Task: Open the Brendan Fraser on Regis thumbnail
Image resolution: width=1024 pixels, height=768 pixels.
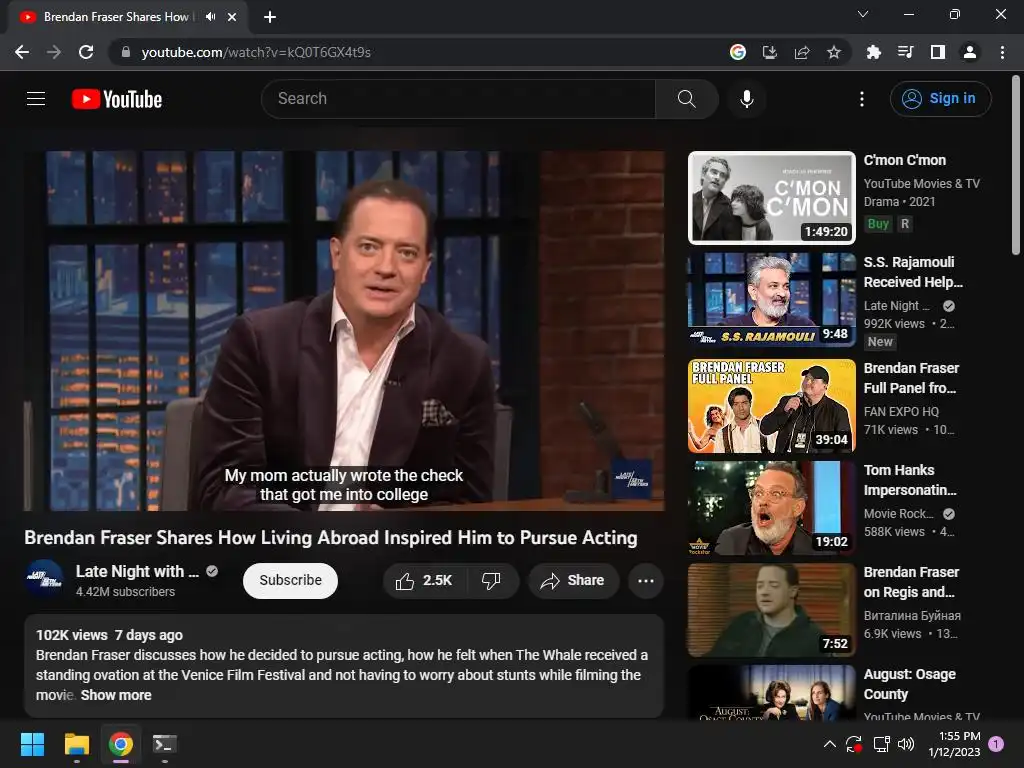Action: 772,610
